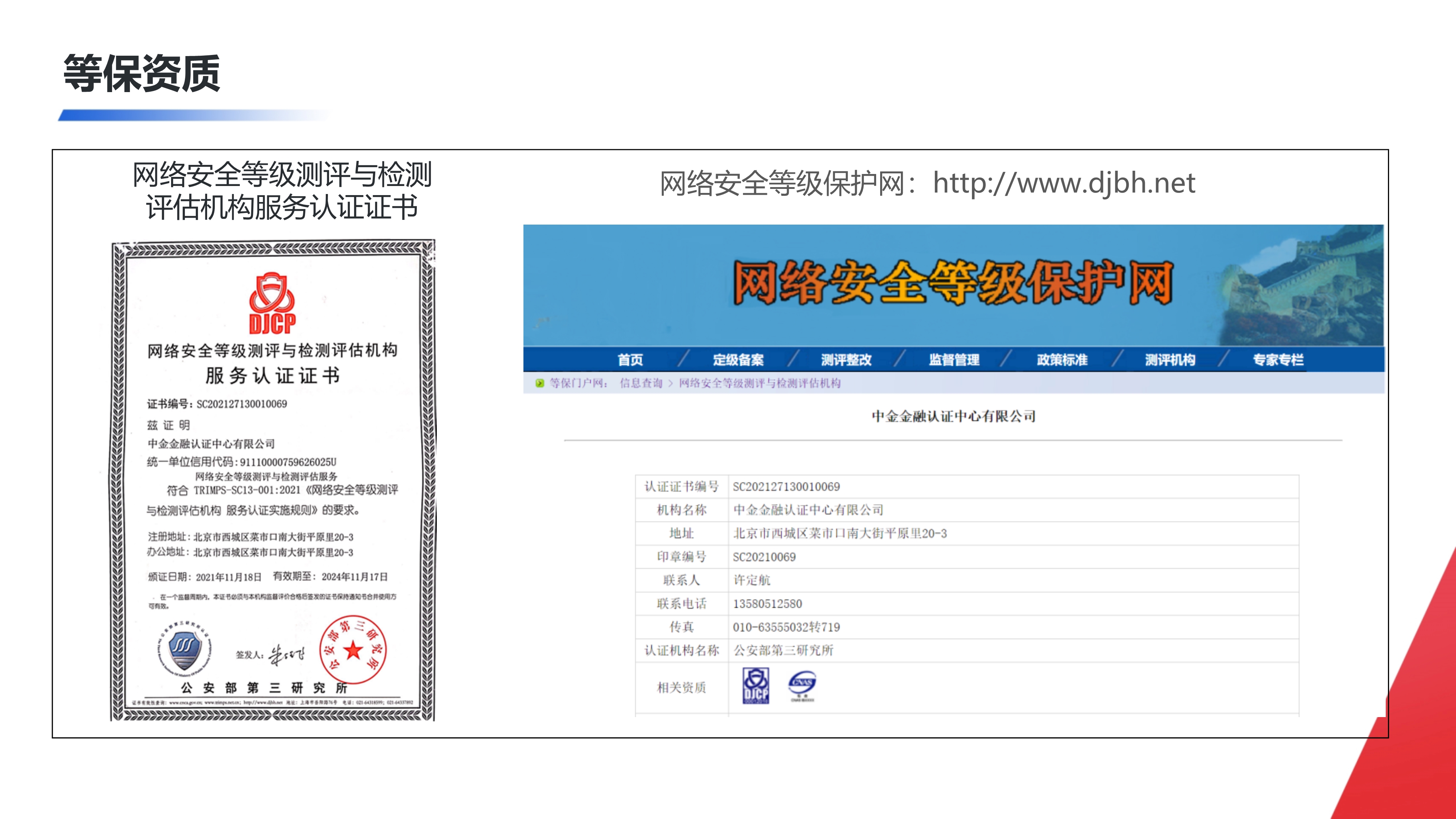Click the 联系电话 value 13580512580
Screen dimensions: 1456x819
point(768,604)
